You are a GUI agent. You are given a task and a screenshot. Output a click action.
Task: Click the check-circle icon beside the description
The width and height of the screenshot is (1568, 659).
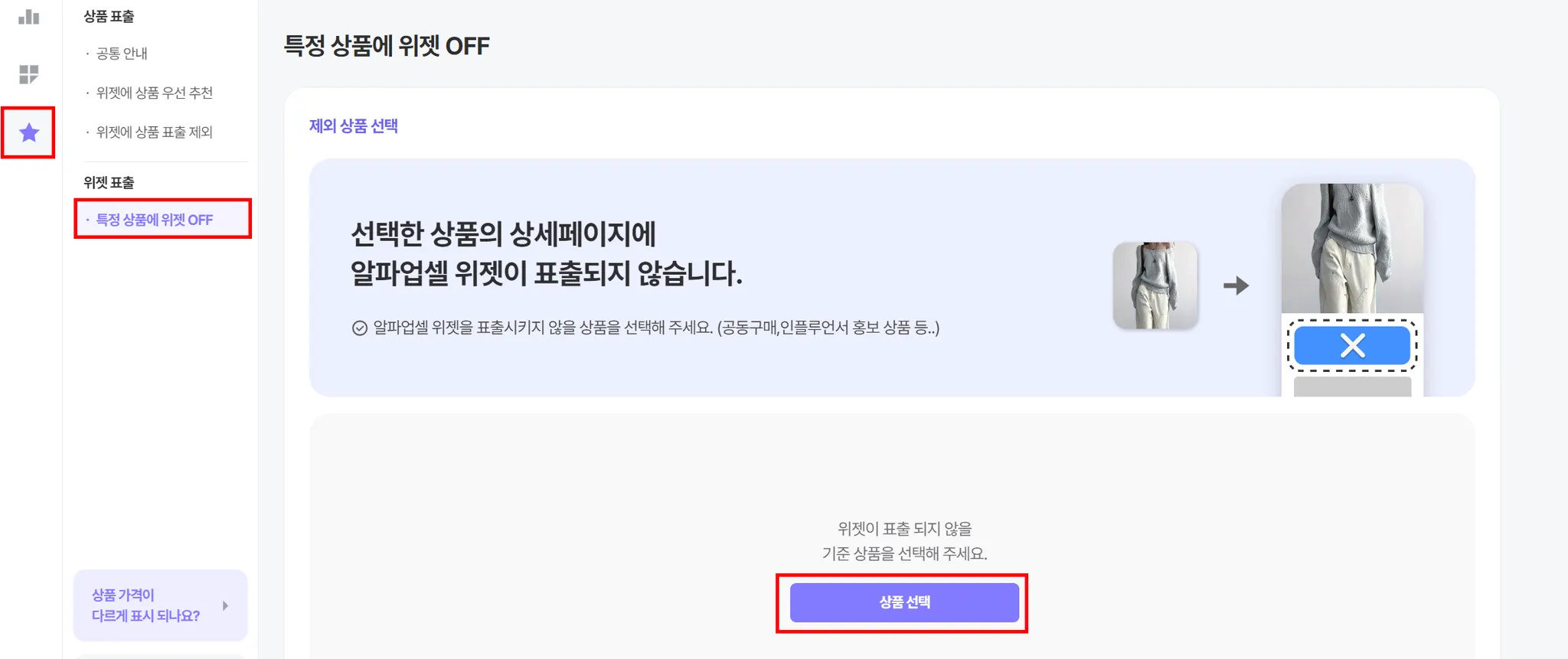click(359, 328)
